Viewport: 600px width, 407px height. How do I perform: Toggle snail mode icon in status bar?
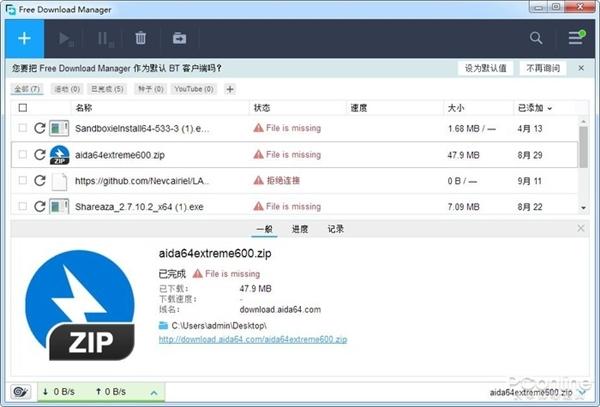pyautogui.click(x=21, y=392)
